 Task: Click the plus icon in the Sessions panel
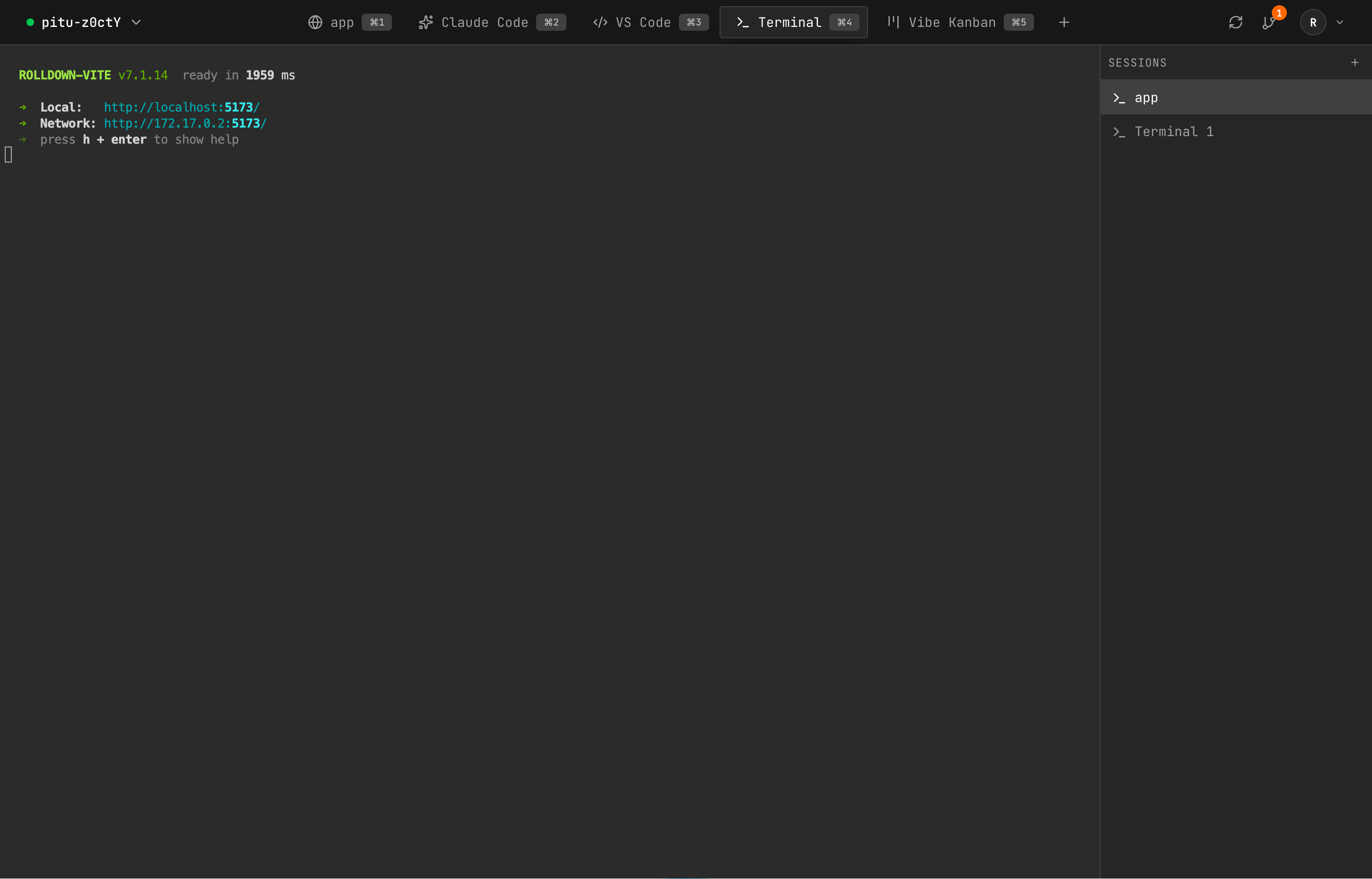[x=1355, y=63]
